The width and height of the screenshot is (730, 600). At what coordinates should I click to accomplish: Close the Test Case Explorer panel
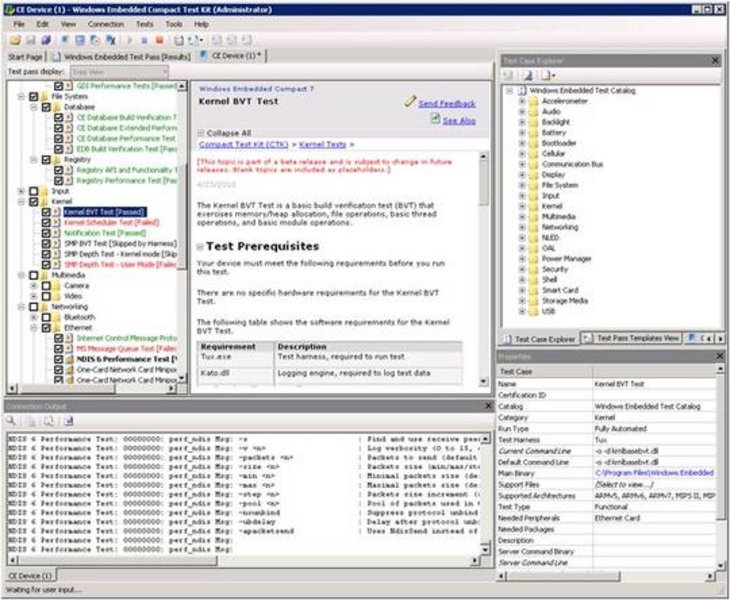[x=715, y=60]
